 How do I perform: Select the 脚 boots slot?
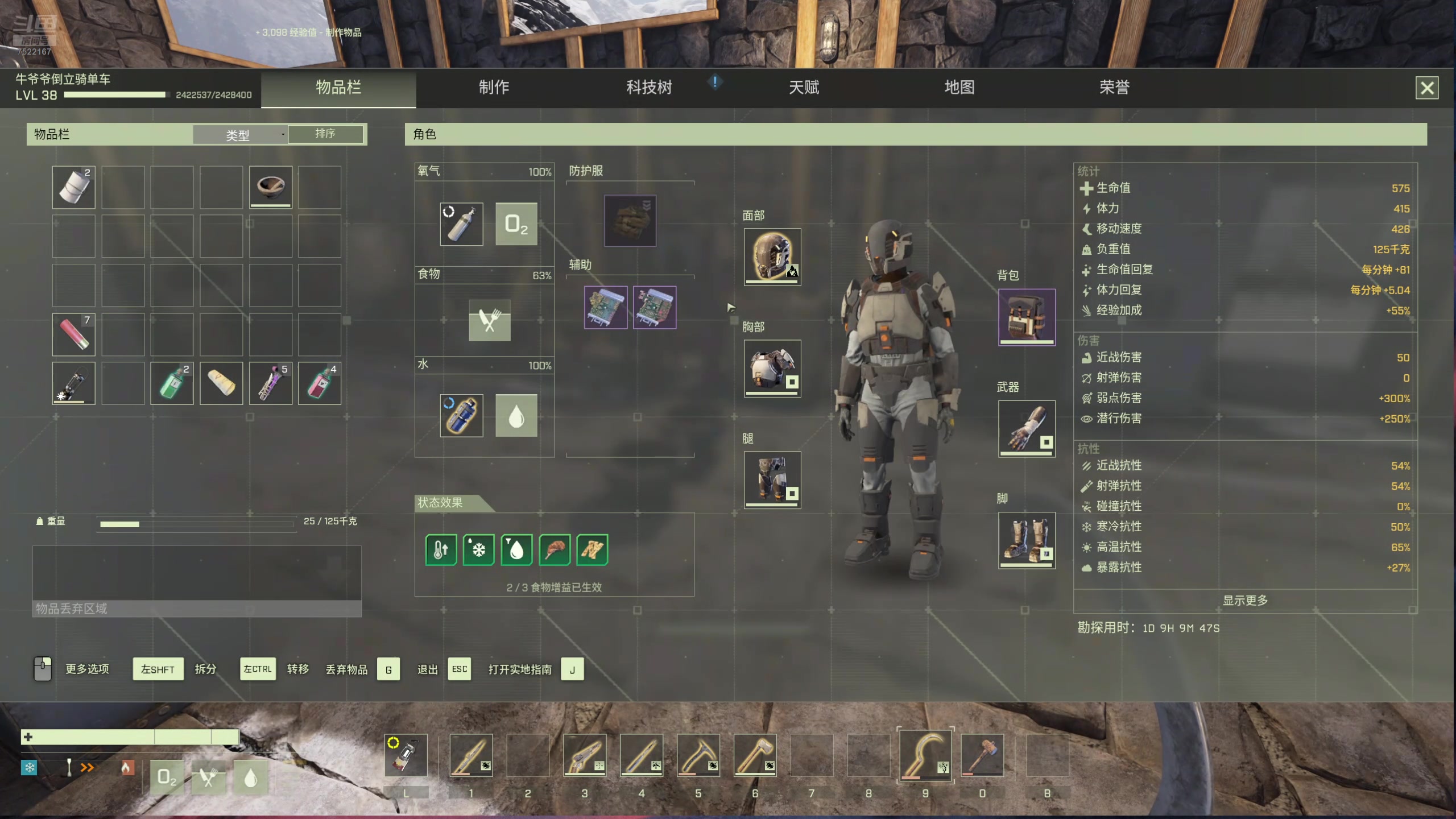(x=1027, y=540)
